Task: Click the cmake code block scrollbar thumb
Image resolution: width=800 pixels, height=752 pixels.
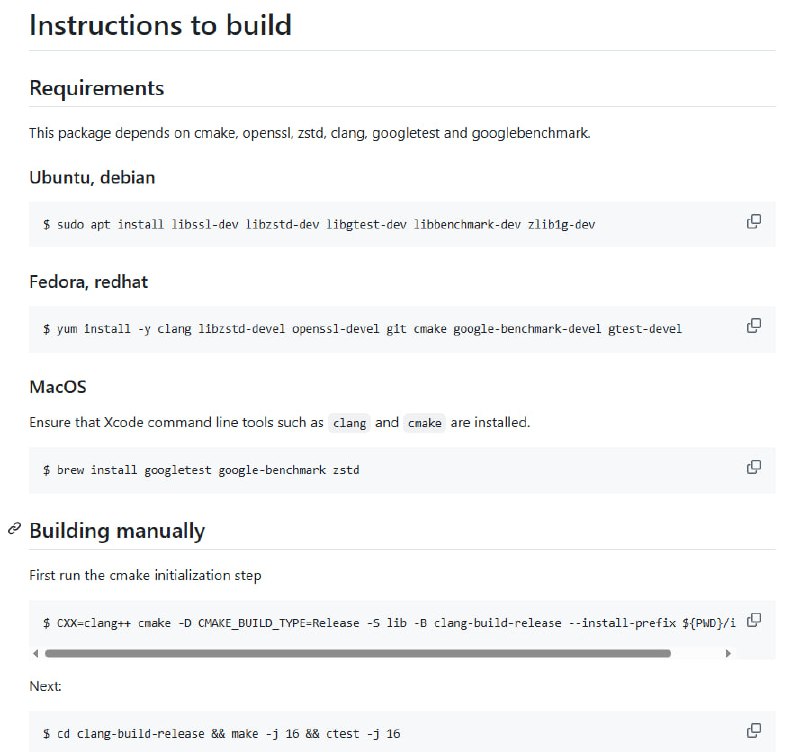Action: pos(357,653)
